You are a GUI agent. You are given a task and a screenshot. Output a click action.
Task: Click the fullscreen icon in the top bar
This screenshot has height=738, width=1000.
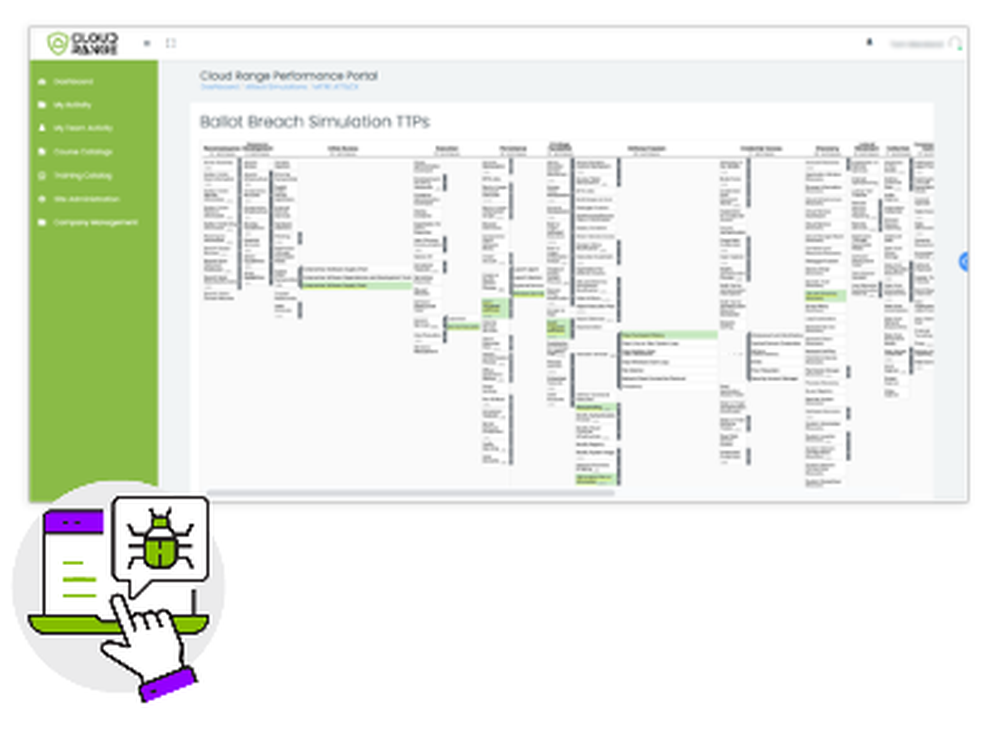(170, 43)
